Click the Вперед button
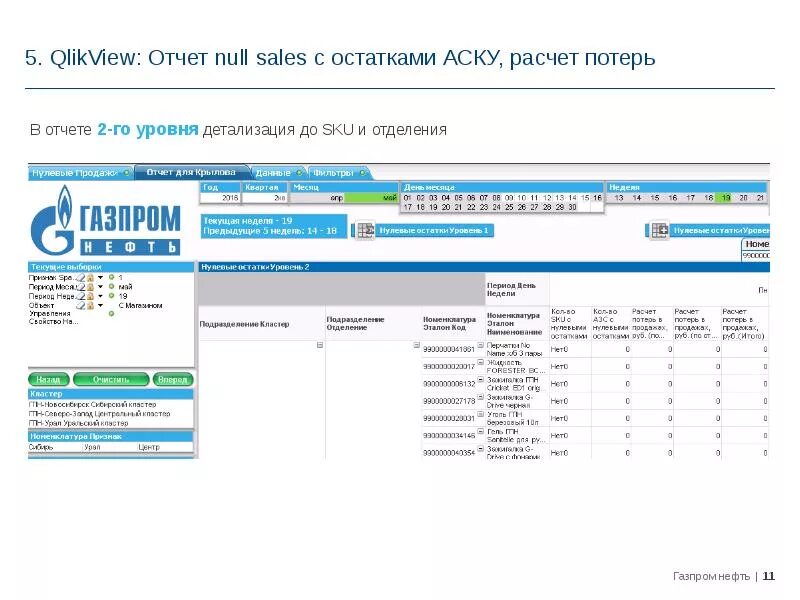This screenshot has height=600, width=800. pyautogui.click(x=172, y=380)
